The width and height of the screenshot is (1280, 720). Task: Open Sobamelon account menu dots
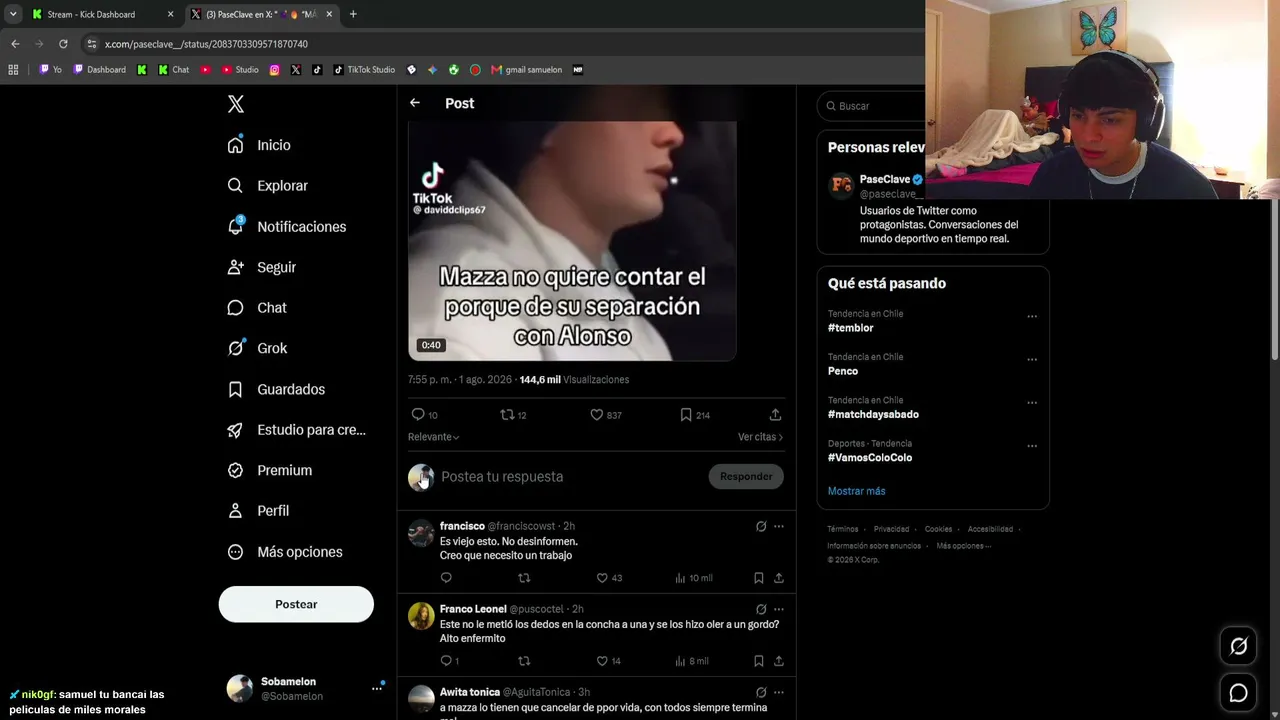coord(377,688)
